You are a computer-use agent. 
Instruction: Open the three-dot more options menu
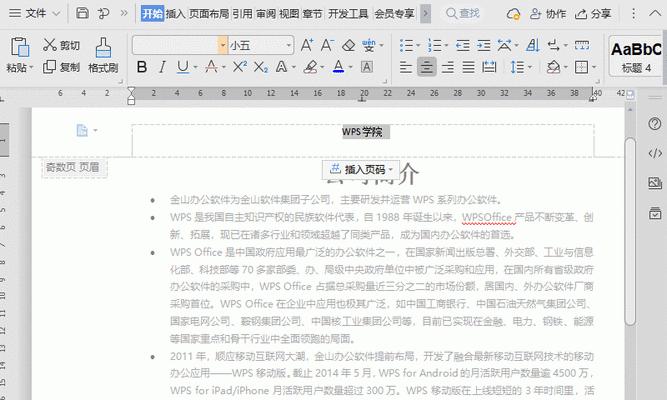[633, 14]
